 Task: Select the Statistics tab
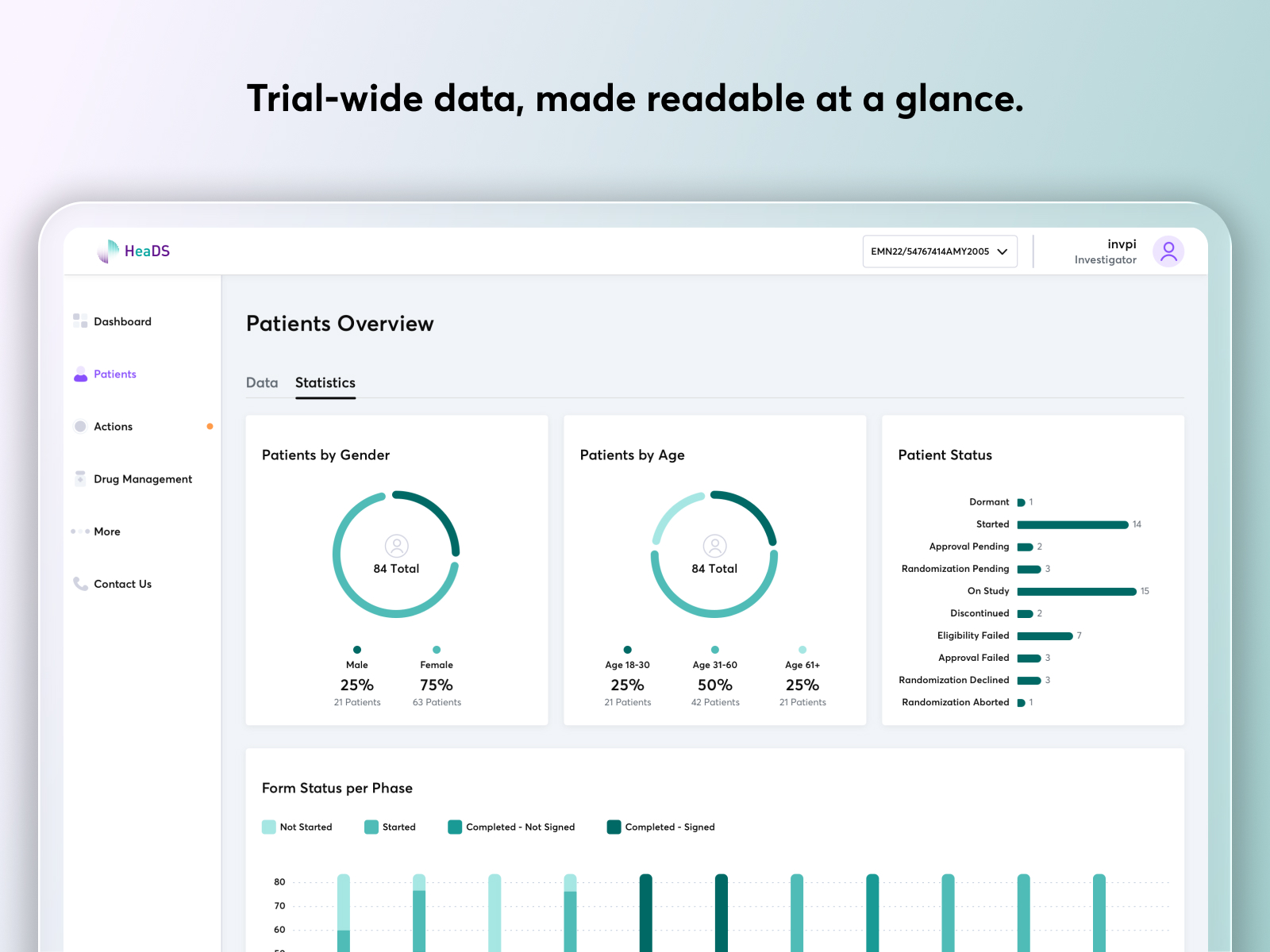pos(325,382)
